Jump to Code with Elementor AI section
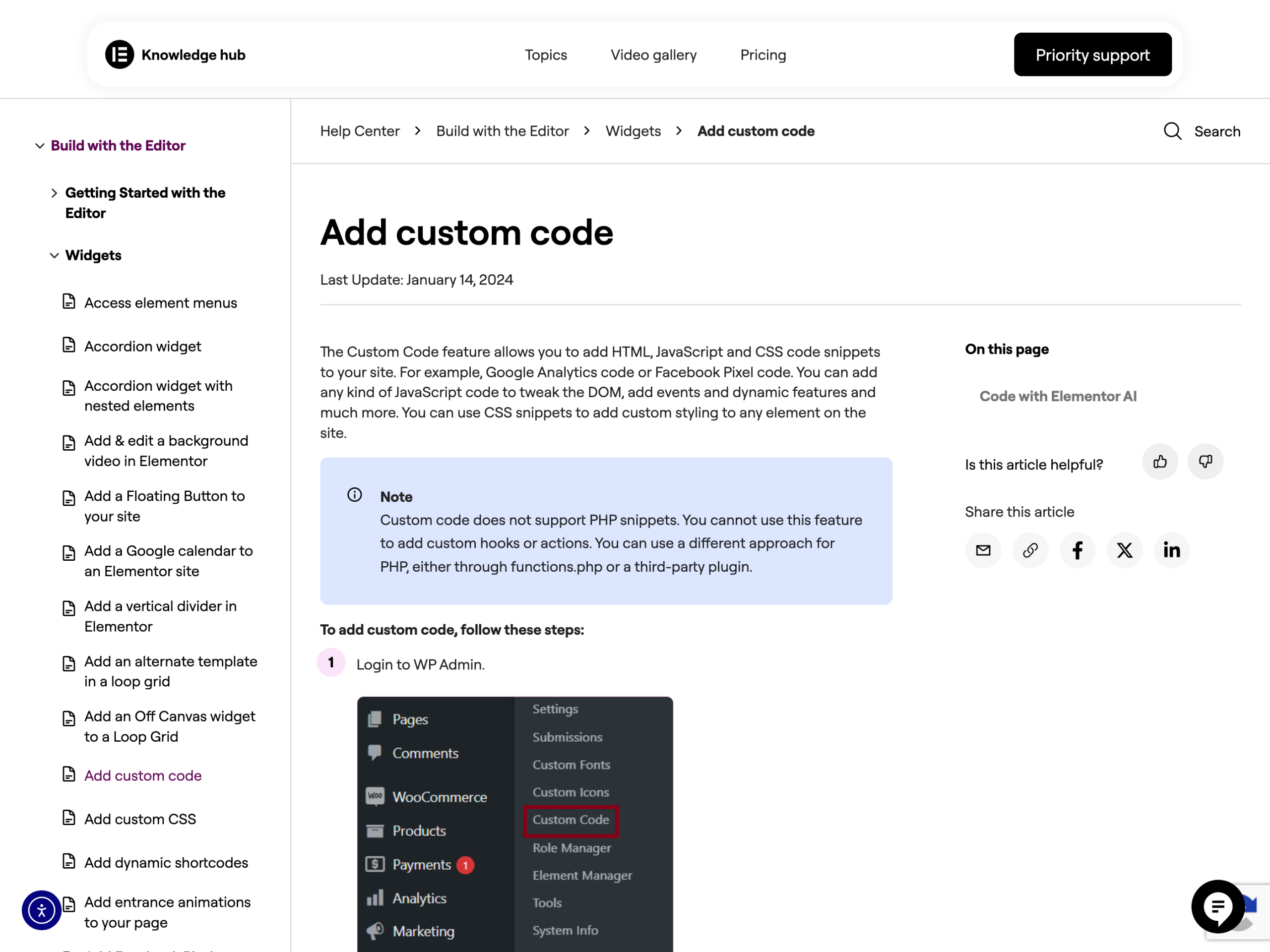Image resolution: width=1270 pixels, height=952 pixels. (x=1058, y=396)
